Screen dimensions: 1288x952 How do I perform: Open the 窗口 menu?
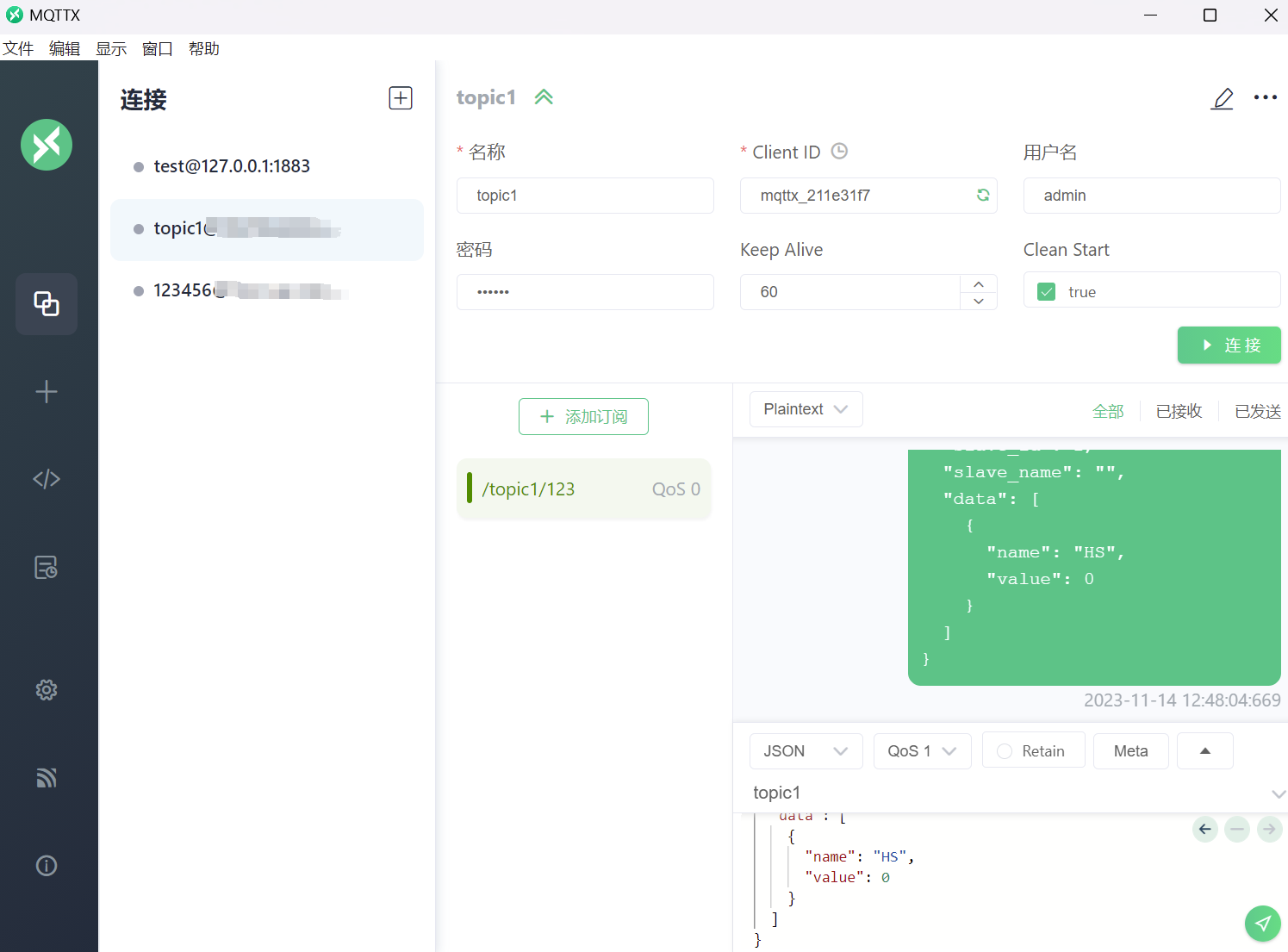(158, 49)
